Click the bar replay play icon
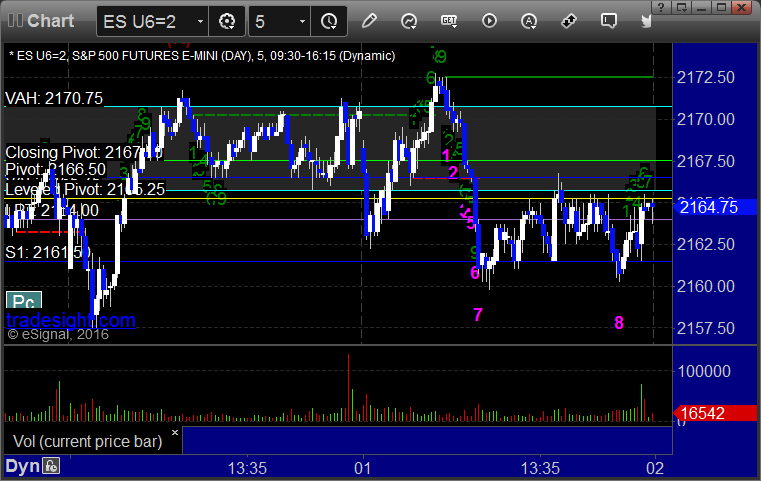 (x=489, y=21)
